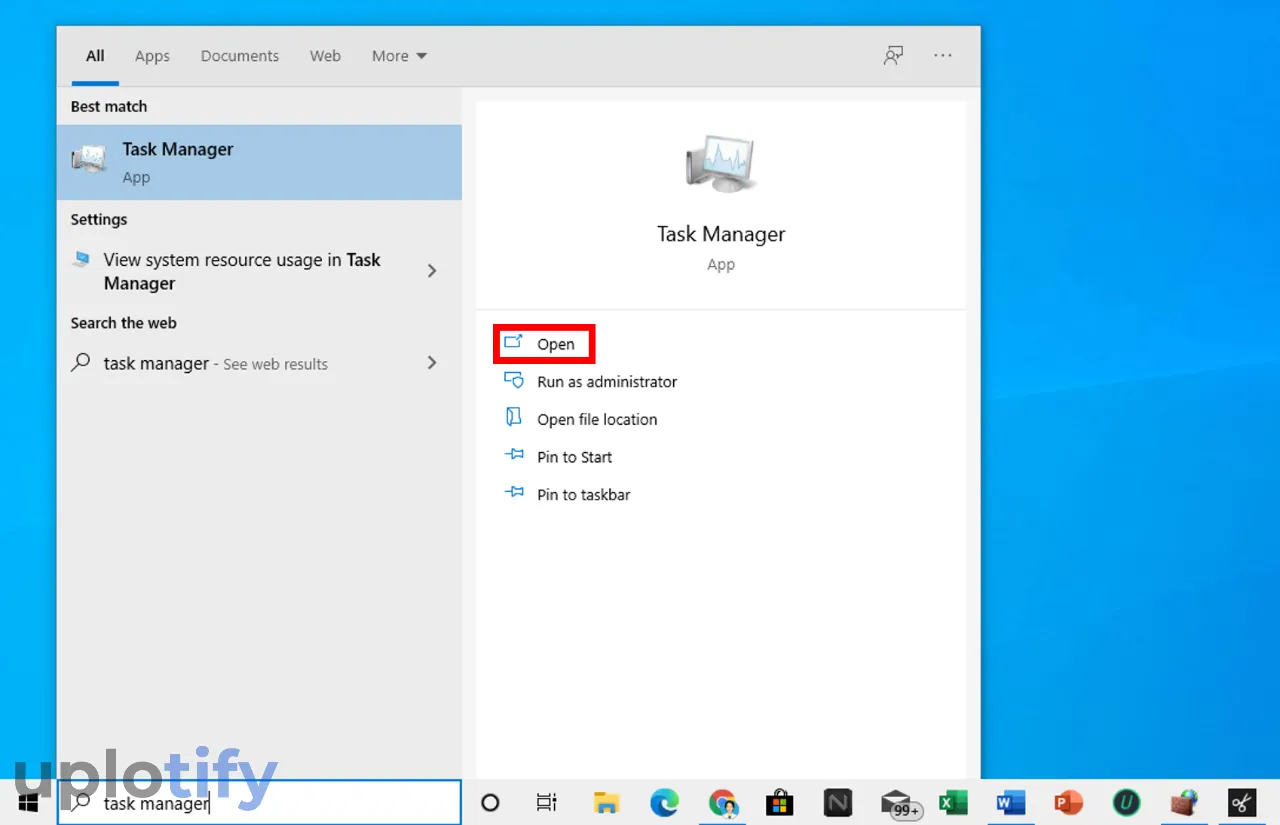1280x825 pixels.
Task: Click the Search the web heading
Action: (124, 323)
